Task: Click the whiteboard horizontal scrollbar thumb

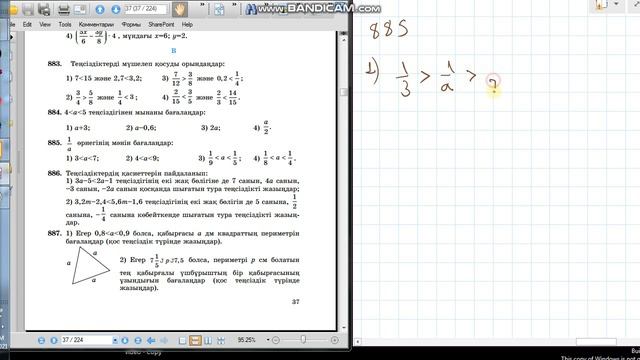Action: pyautogui.click(x=596, y=342)
